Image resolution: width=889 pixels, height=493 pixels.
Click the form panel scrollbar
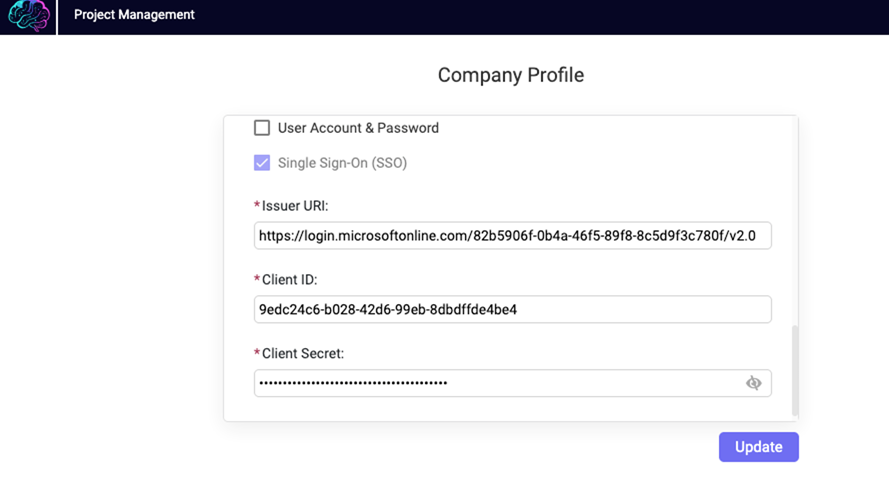point(795,371)
